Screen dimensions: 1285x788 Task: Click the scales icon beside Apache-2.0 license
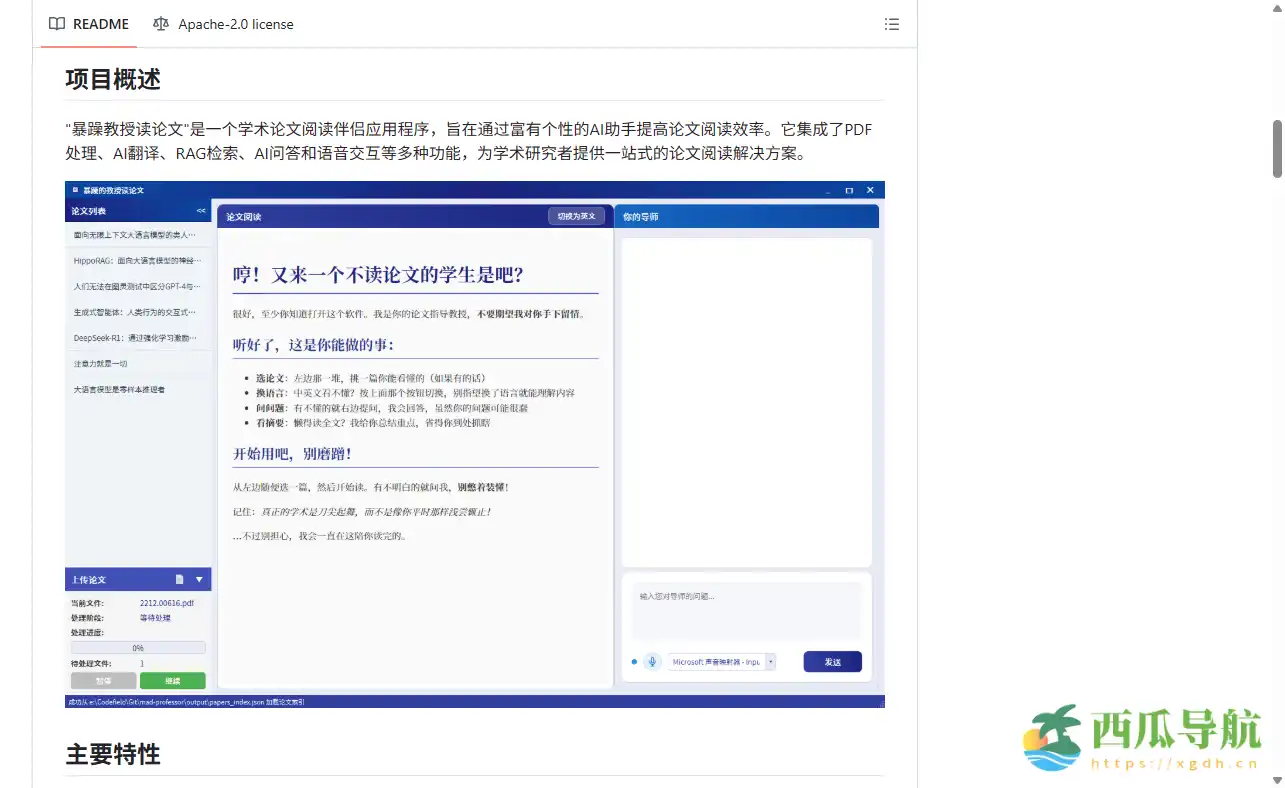tap(161, 24)
